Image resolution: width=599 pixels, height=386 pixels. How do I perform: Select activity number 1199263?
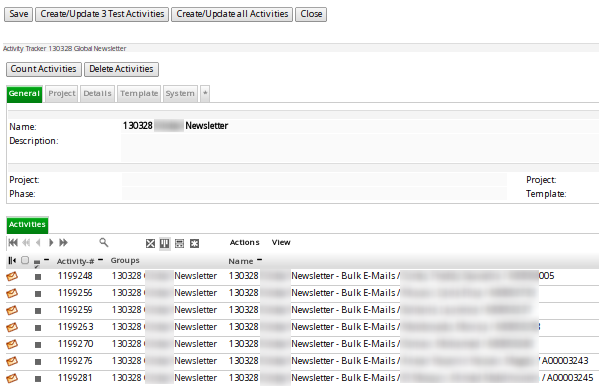point(75,327)
